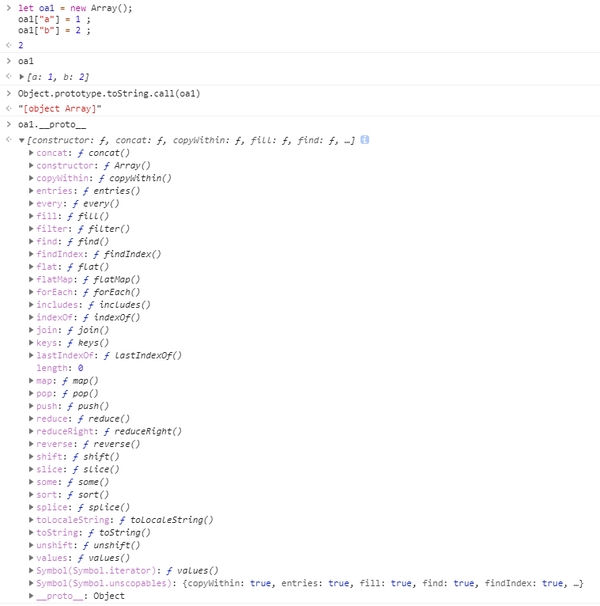
Task: Expand the constructor: Array() entry
Action: pos(31,165)
